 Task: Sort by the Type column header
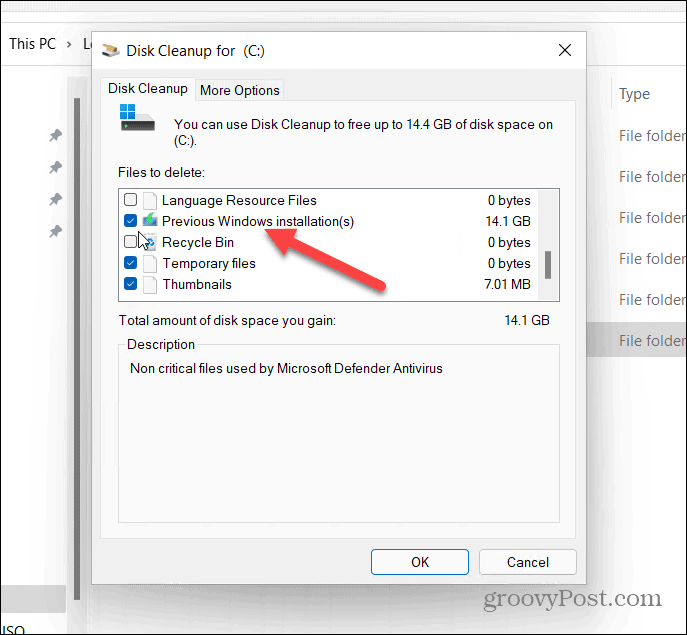634,94
